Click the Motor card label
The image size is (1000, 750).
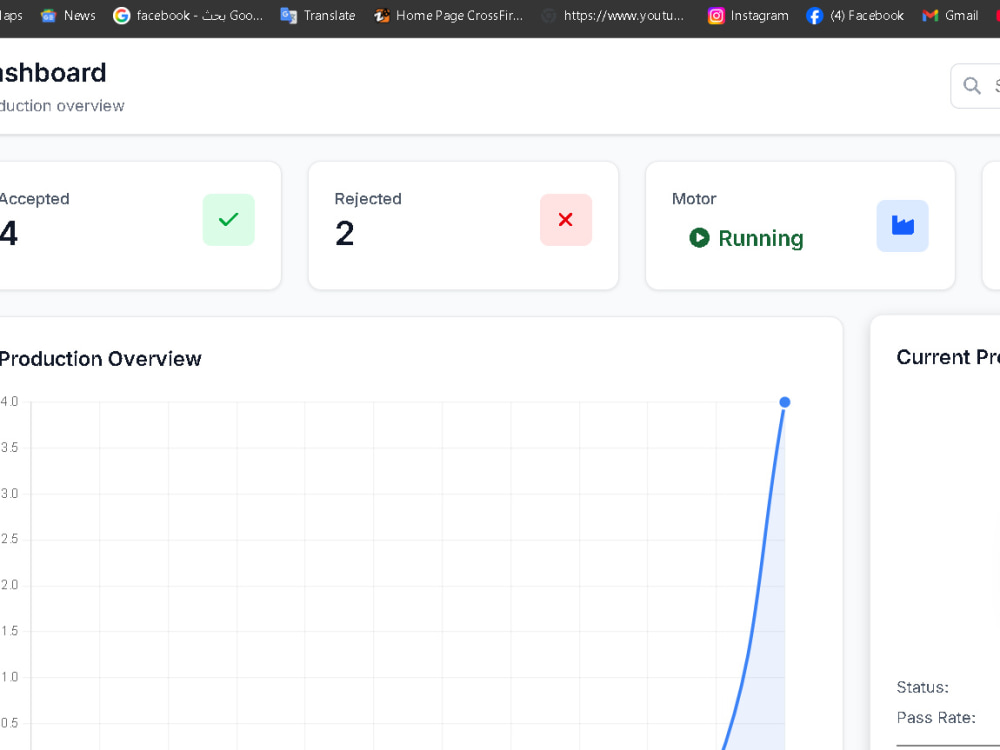694,199
